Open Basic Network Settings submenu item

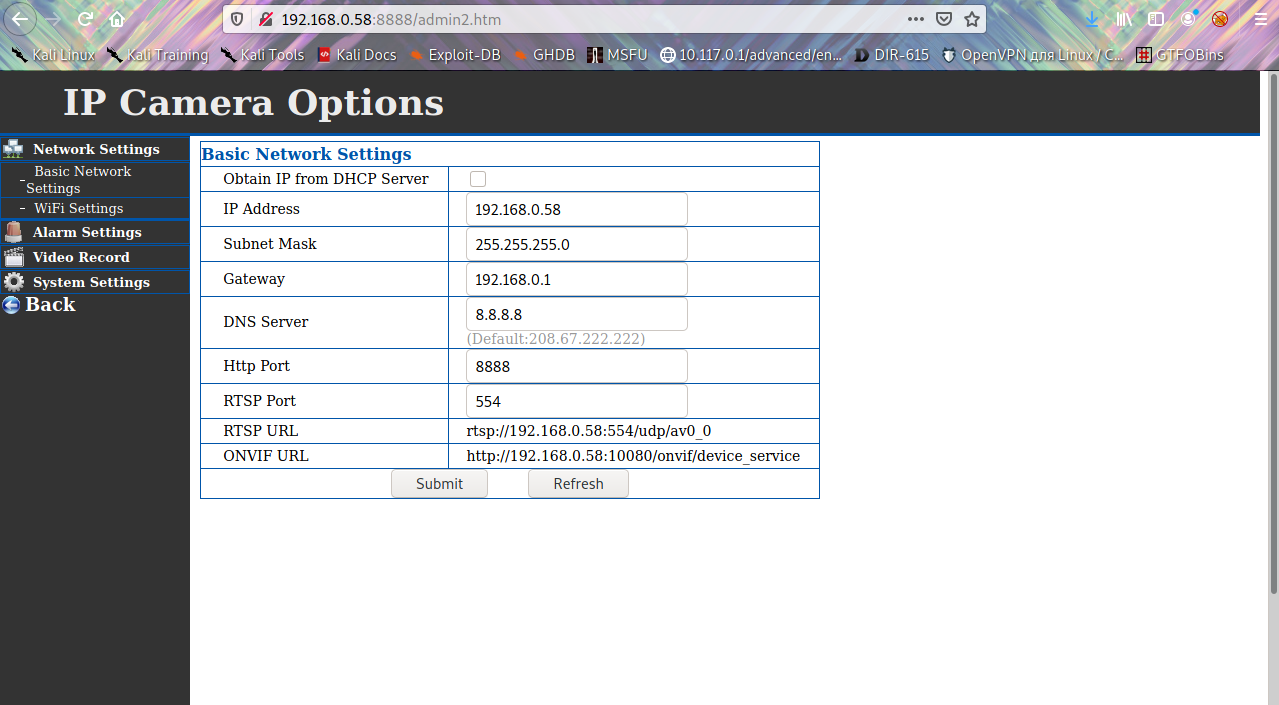[x=82, y=179]
